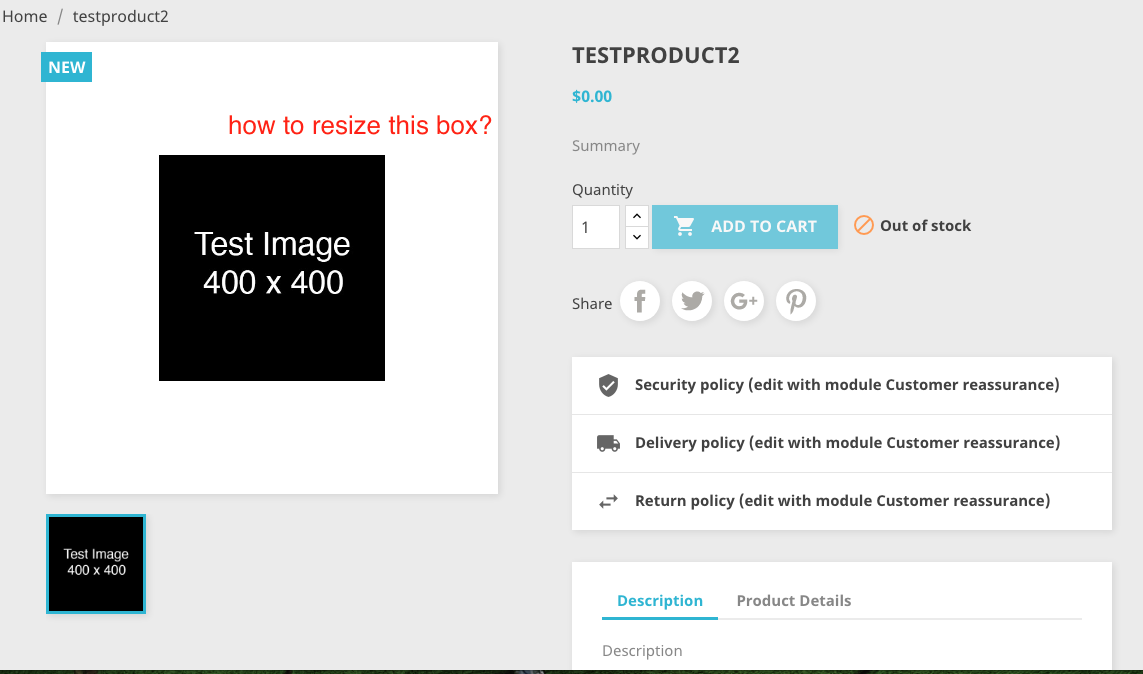Select the Test Image thumbnail below

click(96, 563)
